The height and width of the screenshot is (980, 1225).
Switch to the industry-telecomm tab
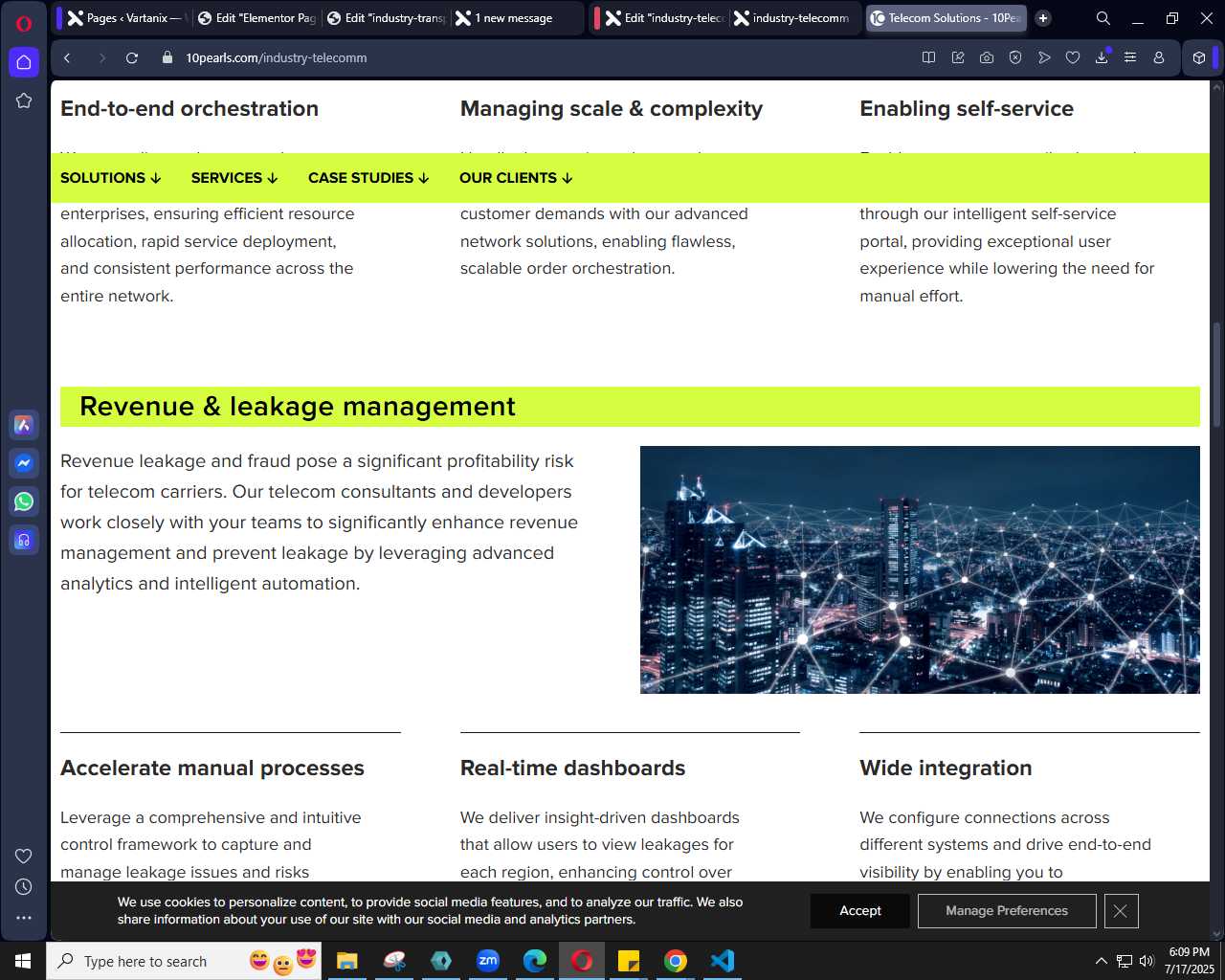tap(794, 18)
